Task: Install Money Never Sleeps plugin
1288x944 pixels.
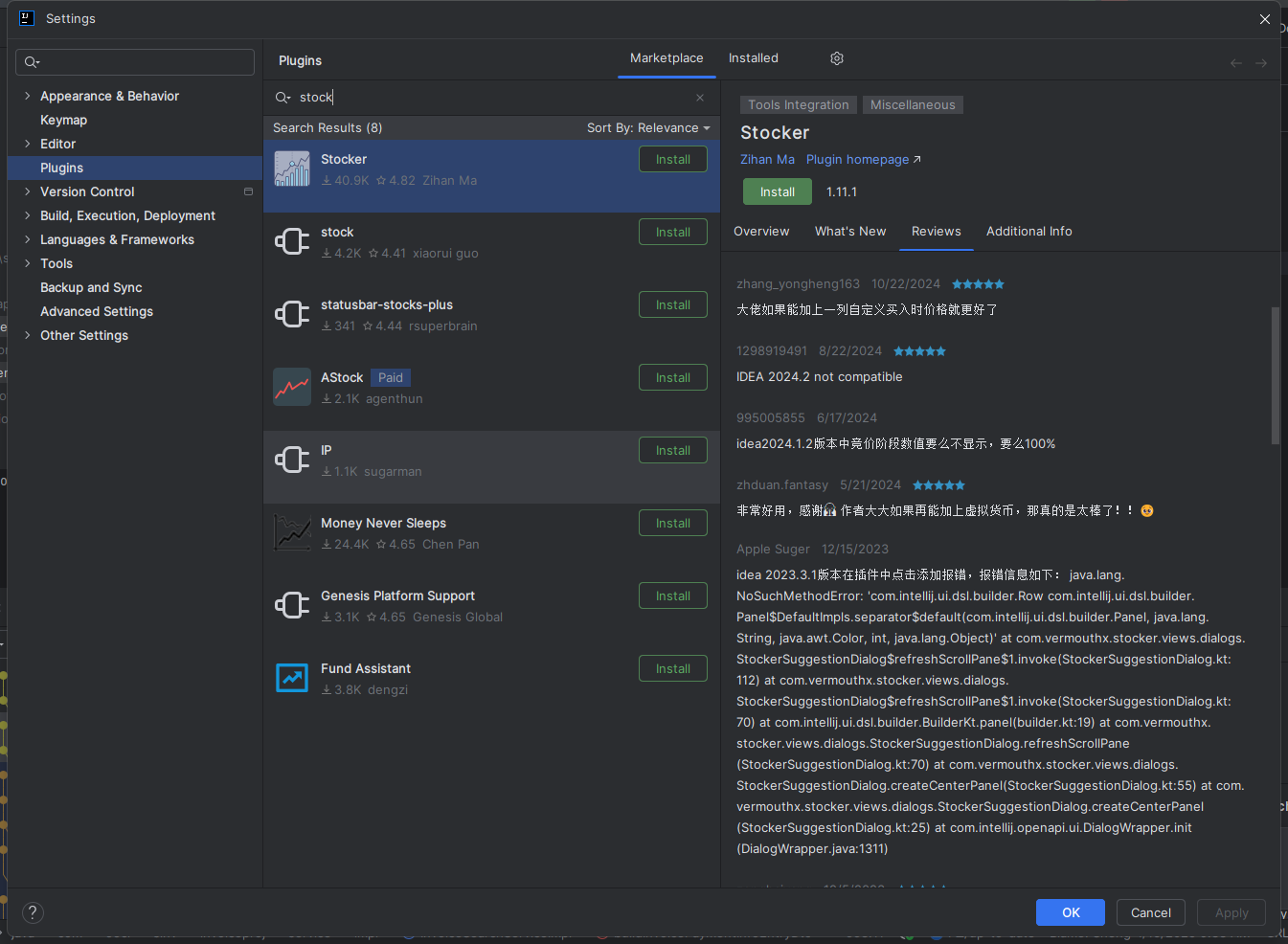Action: (673, 523)
